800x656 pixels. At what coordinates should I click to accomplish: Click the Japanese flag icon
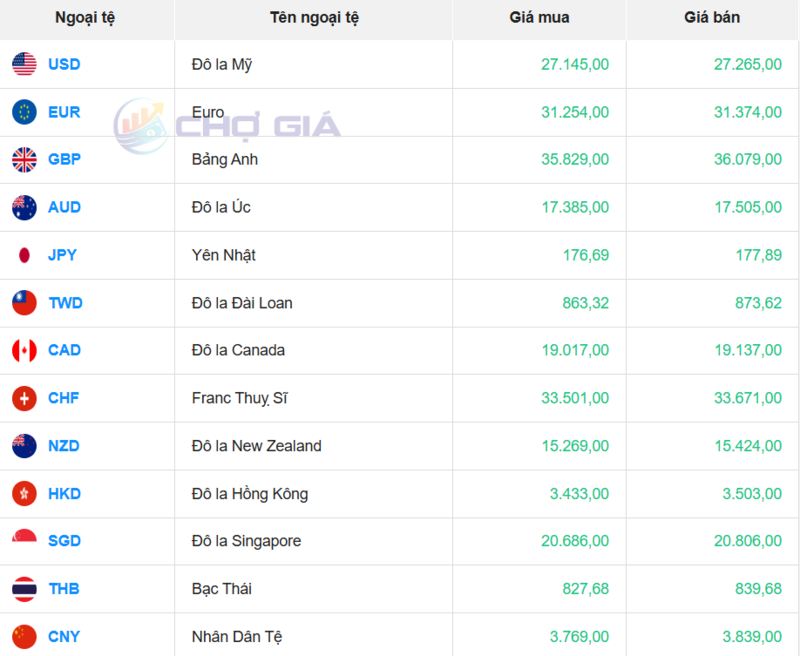(24, 255)
